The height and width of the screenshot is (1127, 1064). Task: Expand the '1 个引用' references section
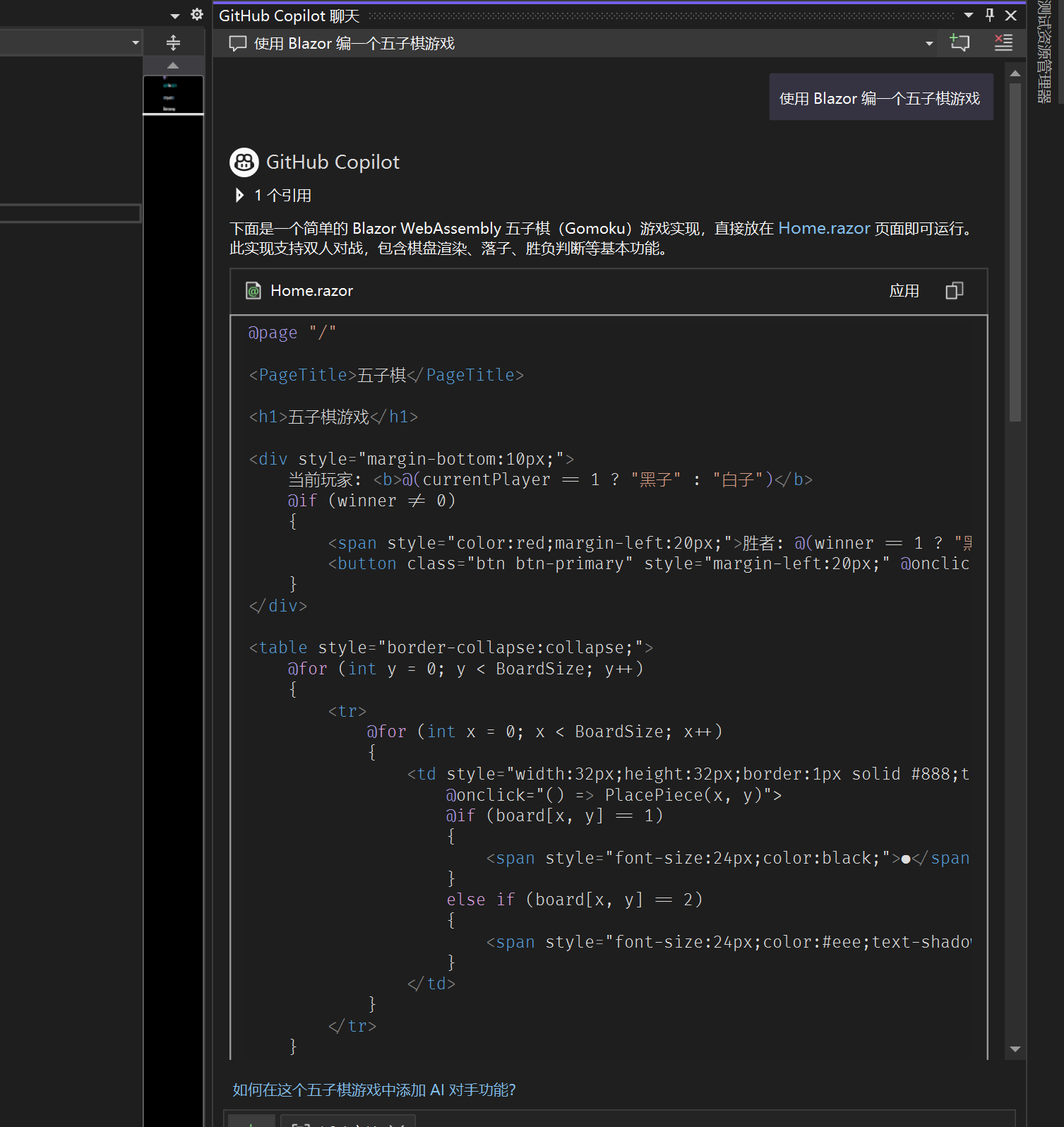point(239,196)
